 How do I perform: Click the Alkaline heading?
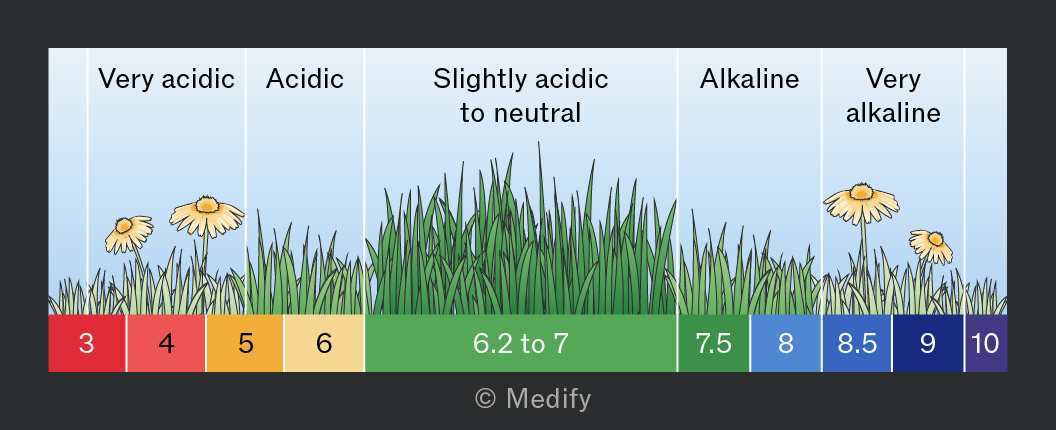[749, 79]
